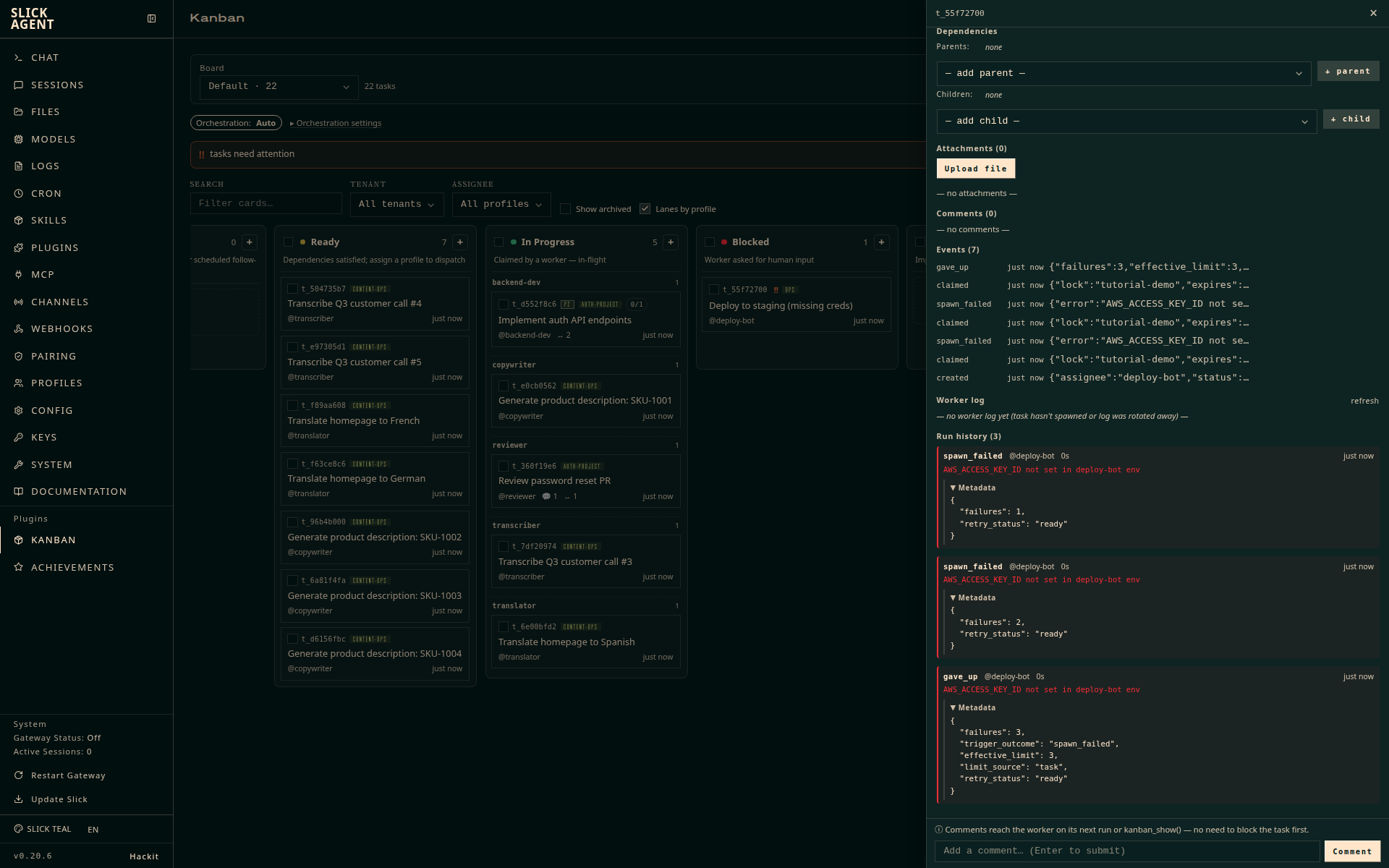Add a card to Blocked column
The height and width of the screenshot is (868, 1389).
tap(881, 242)
